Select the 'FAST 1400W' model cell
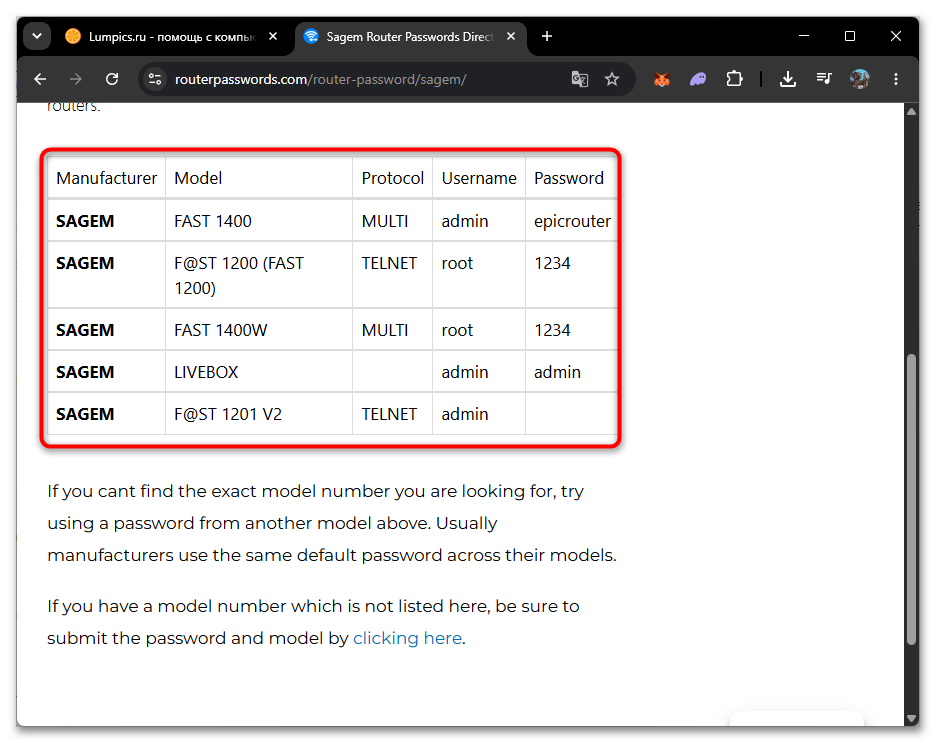Screen dimensions: 936x743 [258, 330]
